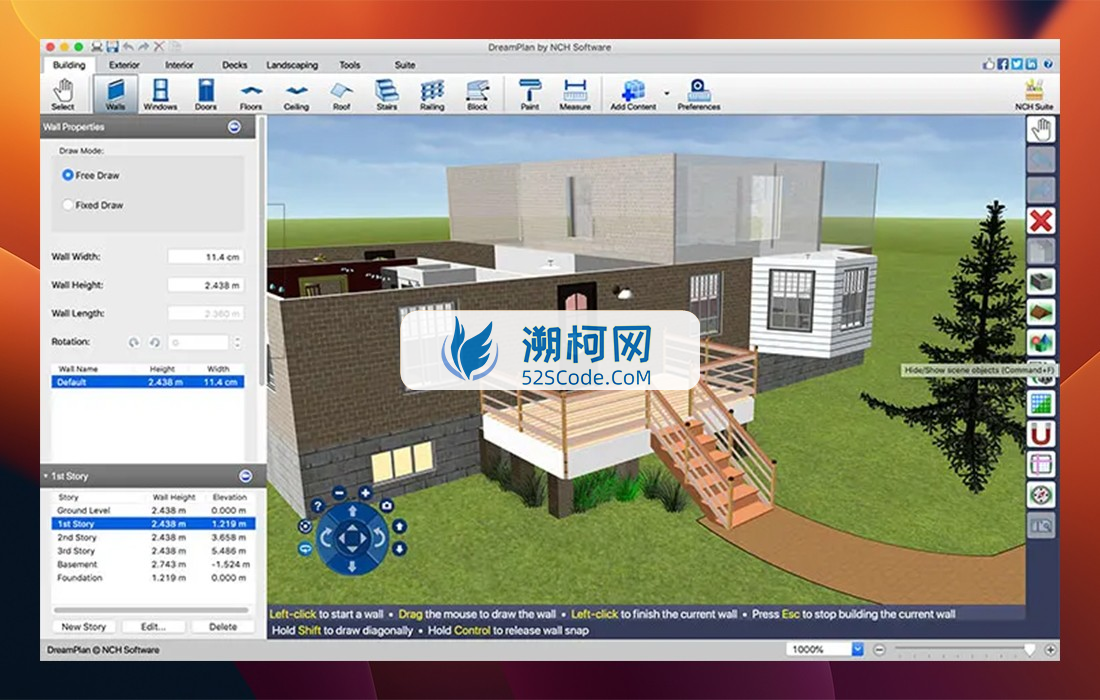This screenshot has height=700, width=1100.
Task: Pick the Select hand tool in the ribbon
Action: coord(62,94)
